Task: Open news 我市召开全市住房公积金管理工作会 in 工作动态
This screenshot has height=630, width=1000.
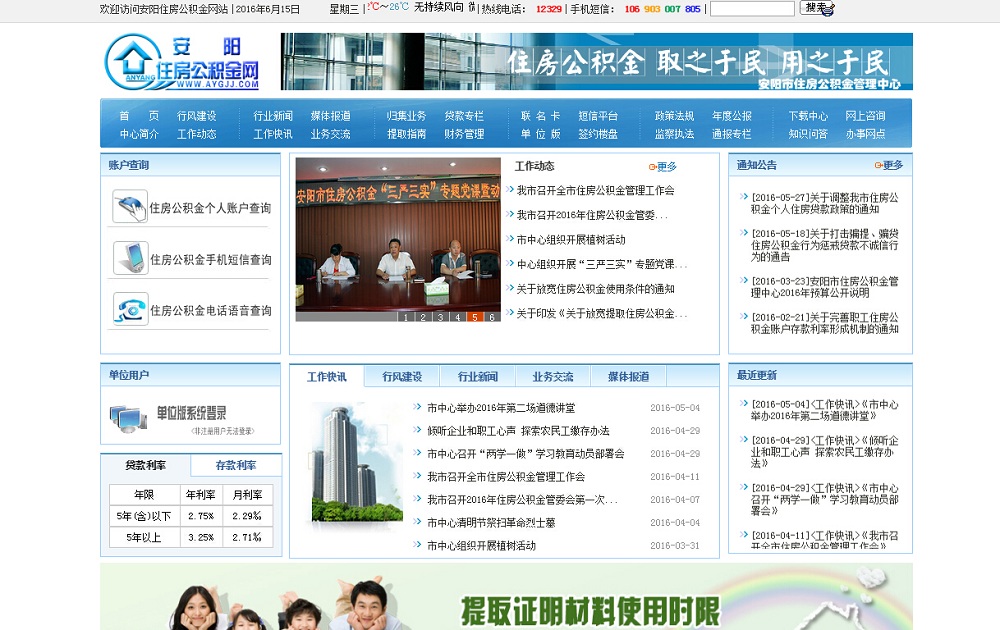Action: pyautogui.click(x=595, y=190)
